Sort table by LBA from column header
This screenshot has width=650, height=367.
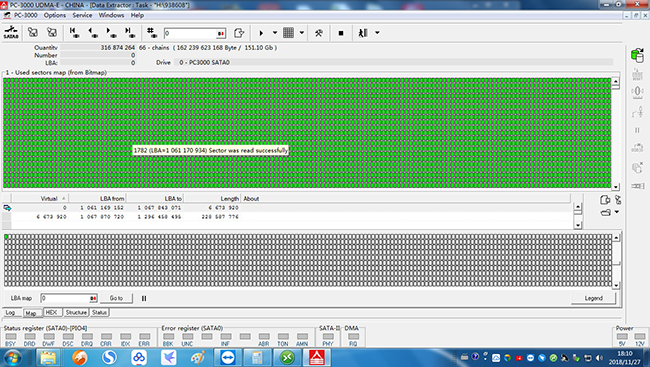(x=97, y=199)
